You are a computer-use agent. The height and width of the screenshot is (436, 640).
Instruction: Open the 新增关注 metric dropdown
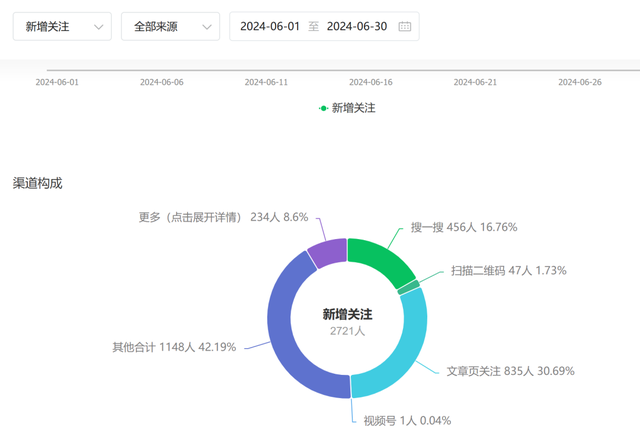pos(62,27)
